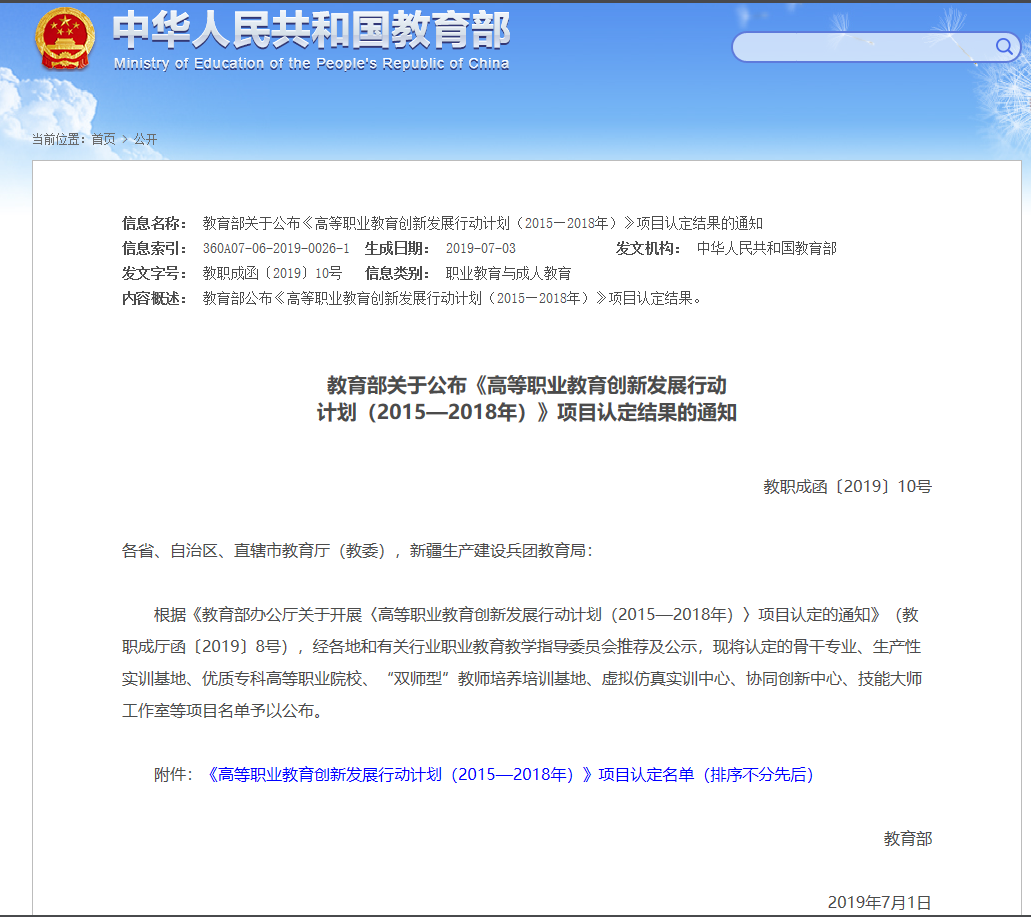Click the 职业教育与成人教育 category value
The height and width of the screenshot is (917, 1031).
pyautogui.click(x=508, y=273)
